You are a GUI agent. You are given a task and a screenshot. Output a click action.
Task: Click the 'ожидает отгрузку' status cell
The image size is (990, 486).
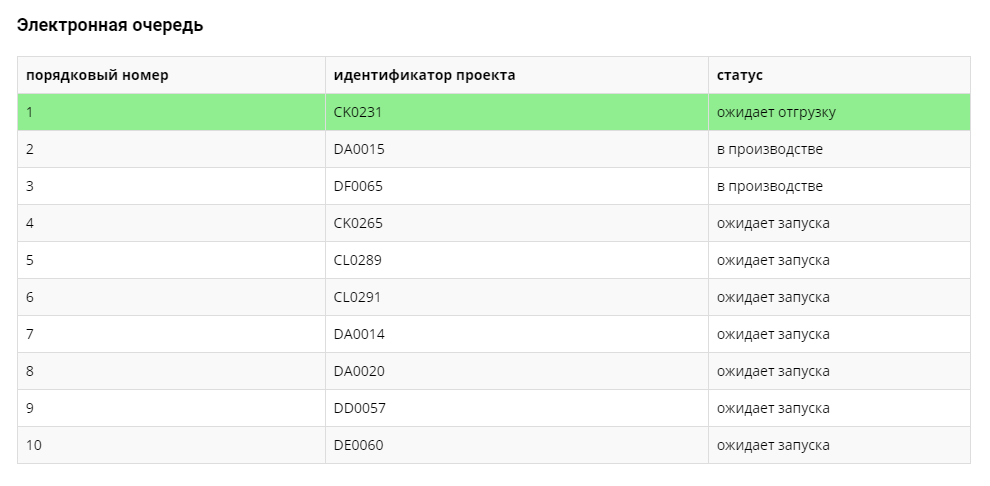click(776, 112)
